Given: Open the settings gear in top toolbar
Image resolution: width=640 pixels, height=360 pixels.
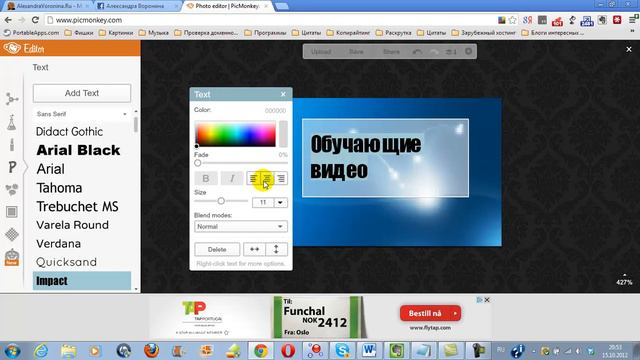Looking at the screenshot, I should (468, 51).
